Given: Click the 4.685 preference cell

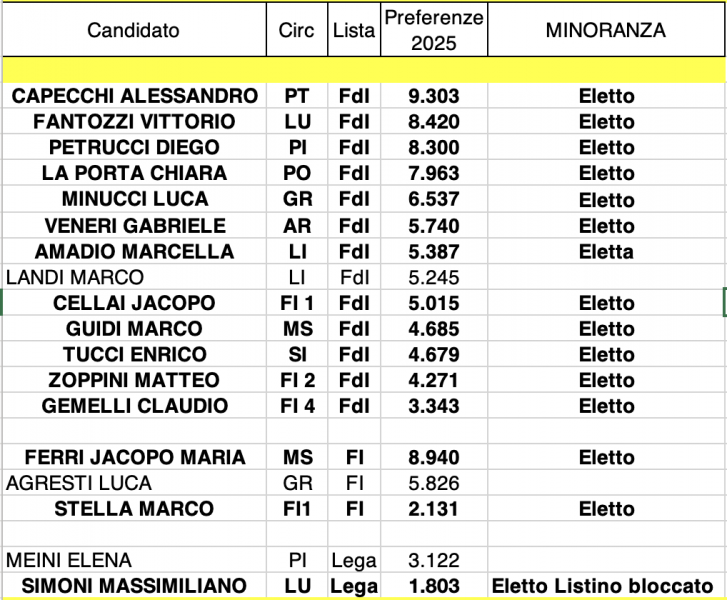Looking at the screenshot, I should 433,328.
